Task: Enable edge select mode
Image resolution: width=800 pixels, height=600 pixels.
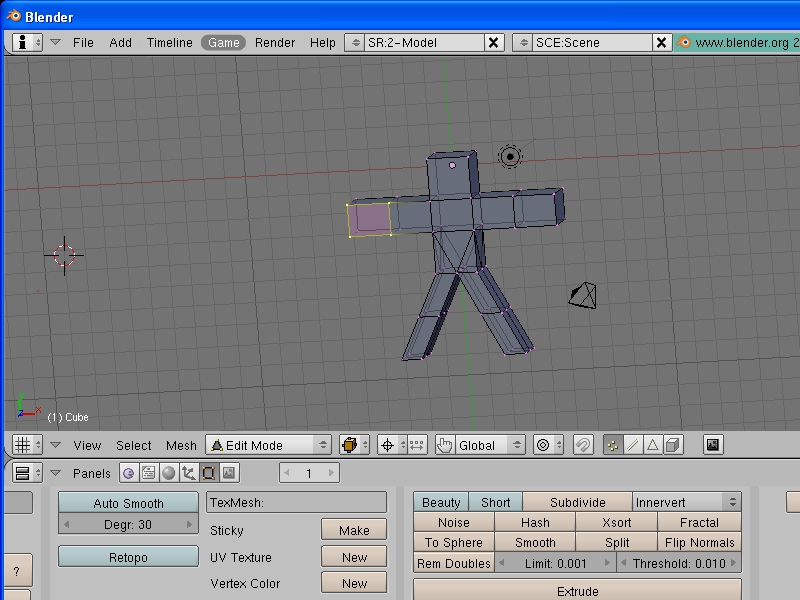Action: (x=633, y=445)
